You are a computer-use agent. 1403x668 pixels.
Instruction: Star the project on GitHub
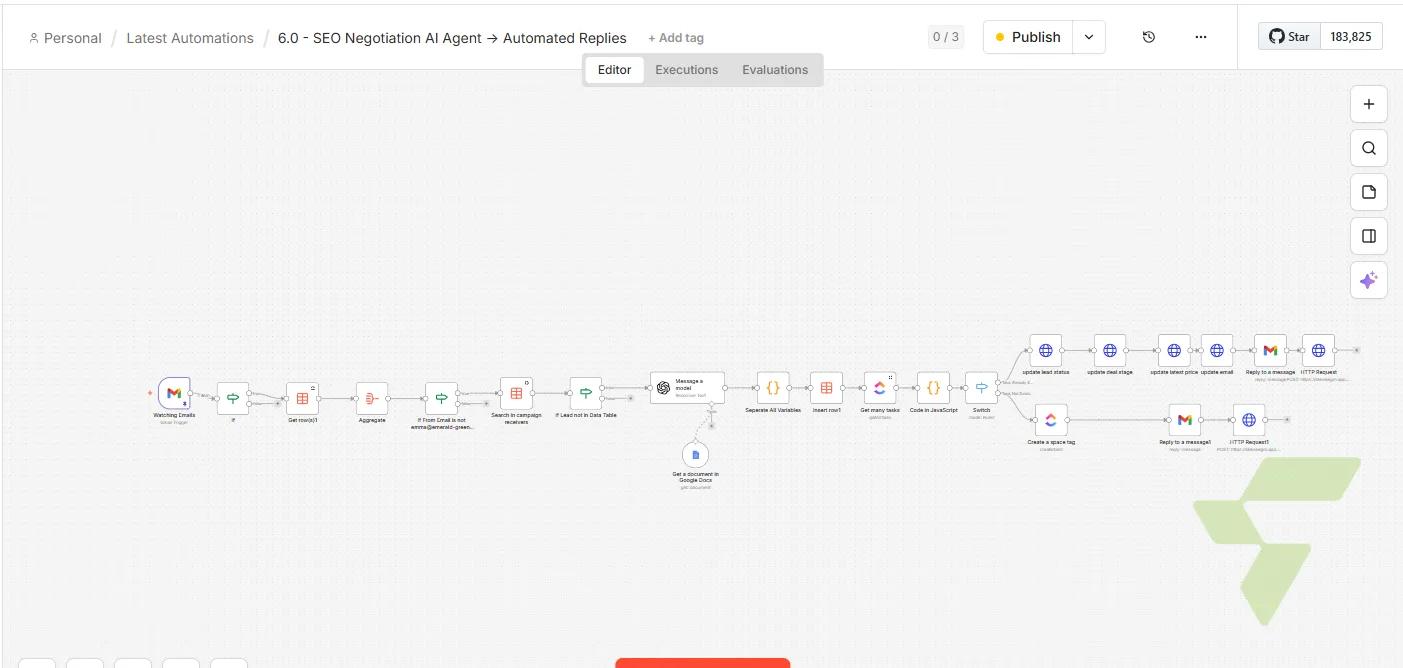coord(1289,37)
